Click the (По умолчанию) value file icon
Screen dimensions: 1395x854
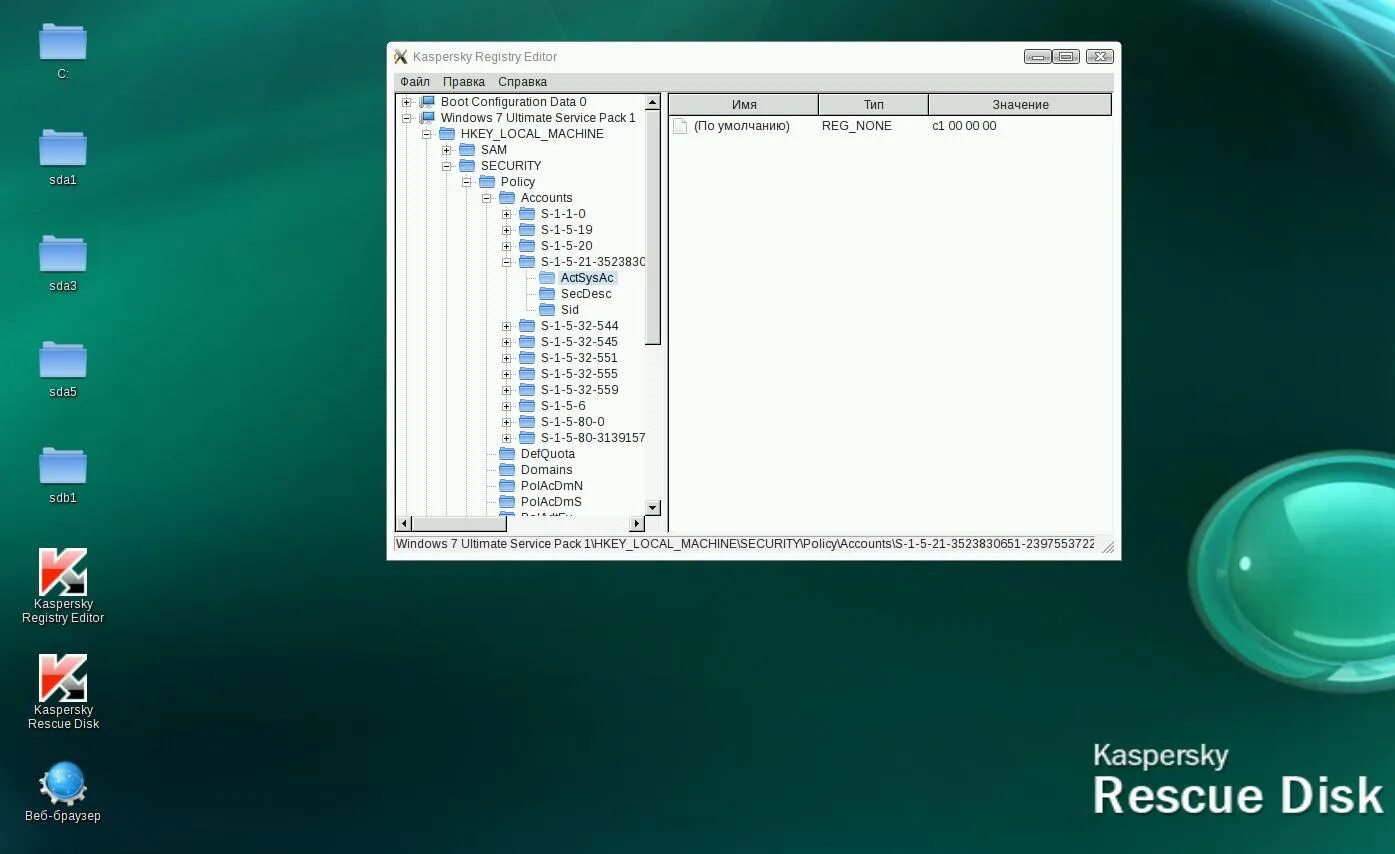tap(681, 126)
